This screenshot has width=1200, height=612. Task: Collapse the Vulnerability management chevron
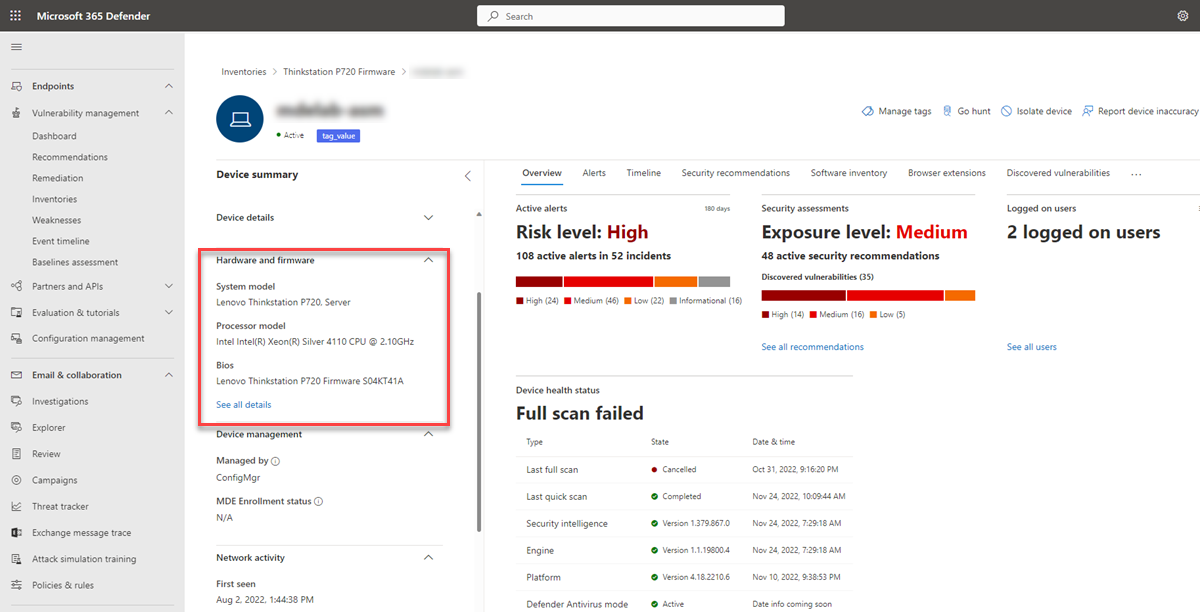tap(169, 113)
